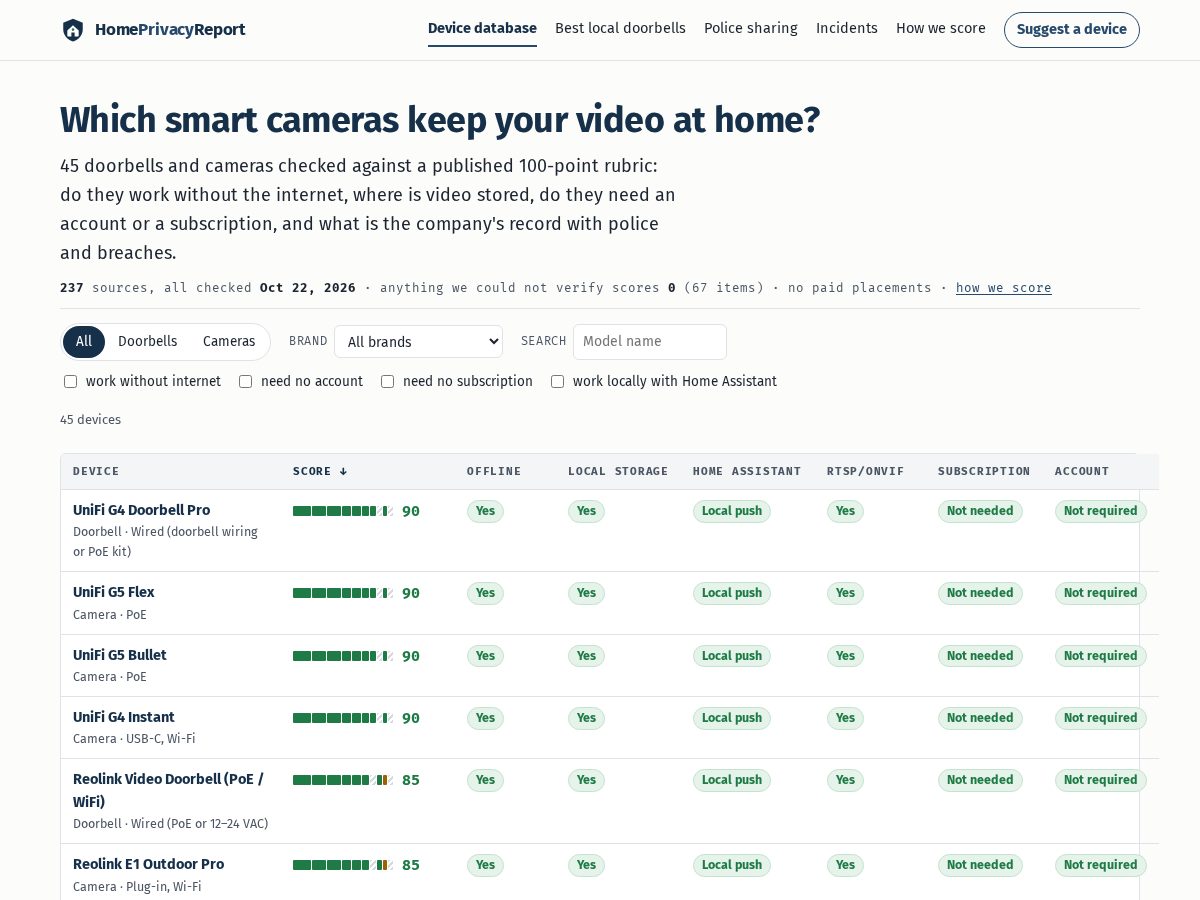
Task: Click the HomePrivacyReport shield logo icon
Action: [73, 30]
